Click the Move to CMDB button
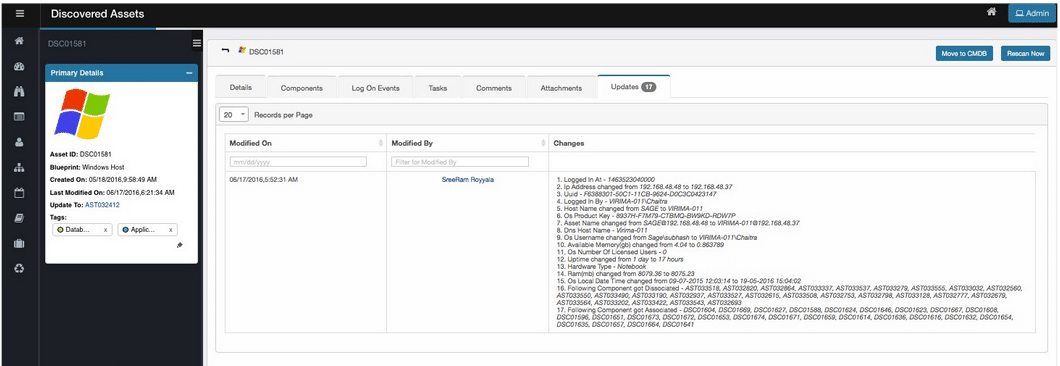 click(964, 53)
